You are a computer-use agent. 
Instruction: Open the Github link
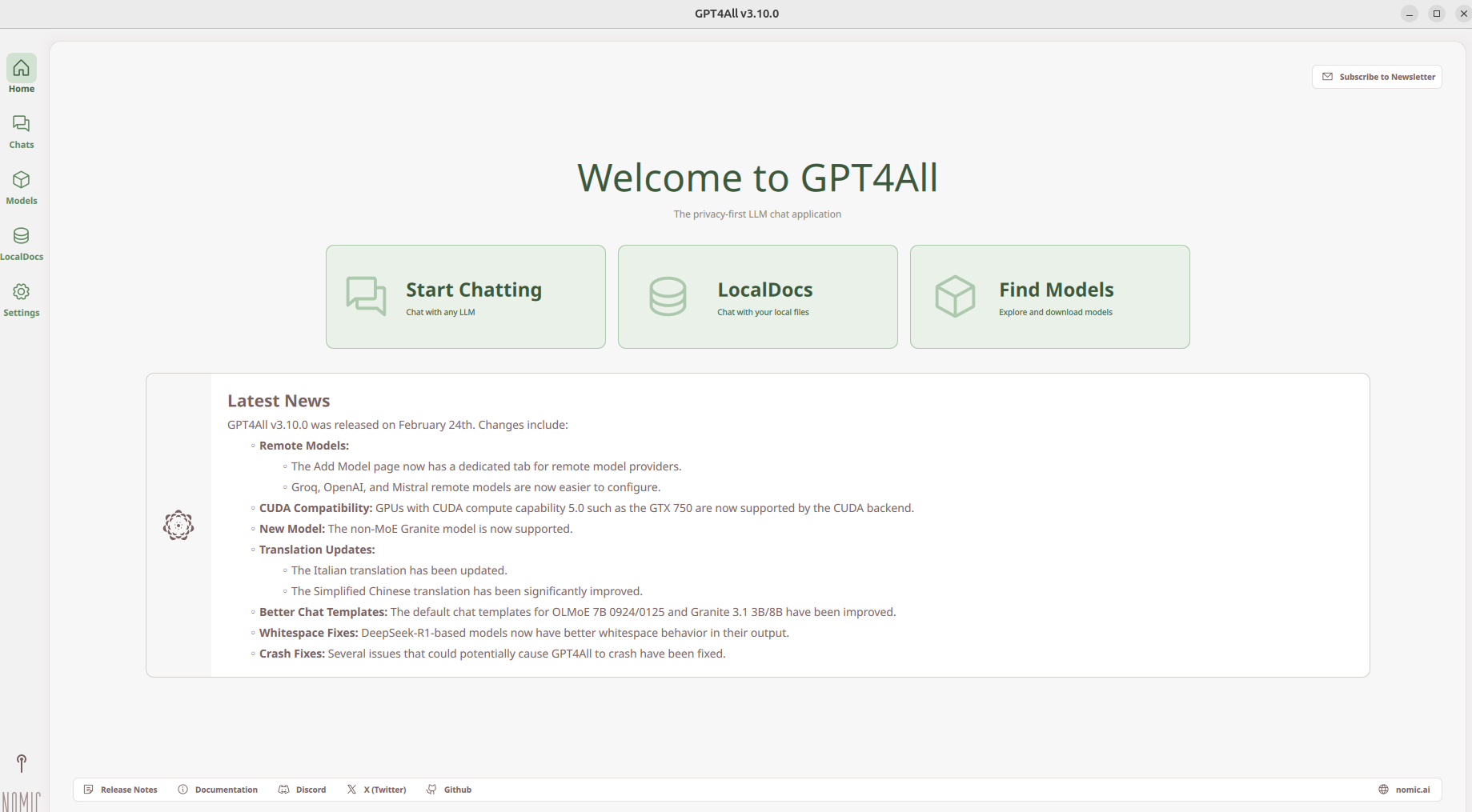449,790
